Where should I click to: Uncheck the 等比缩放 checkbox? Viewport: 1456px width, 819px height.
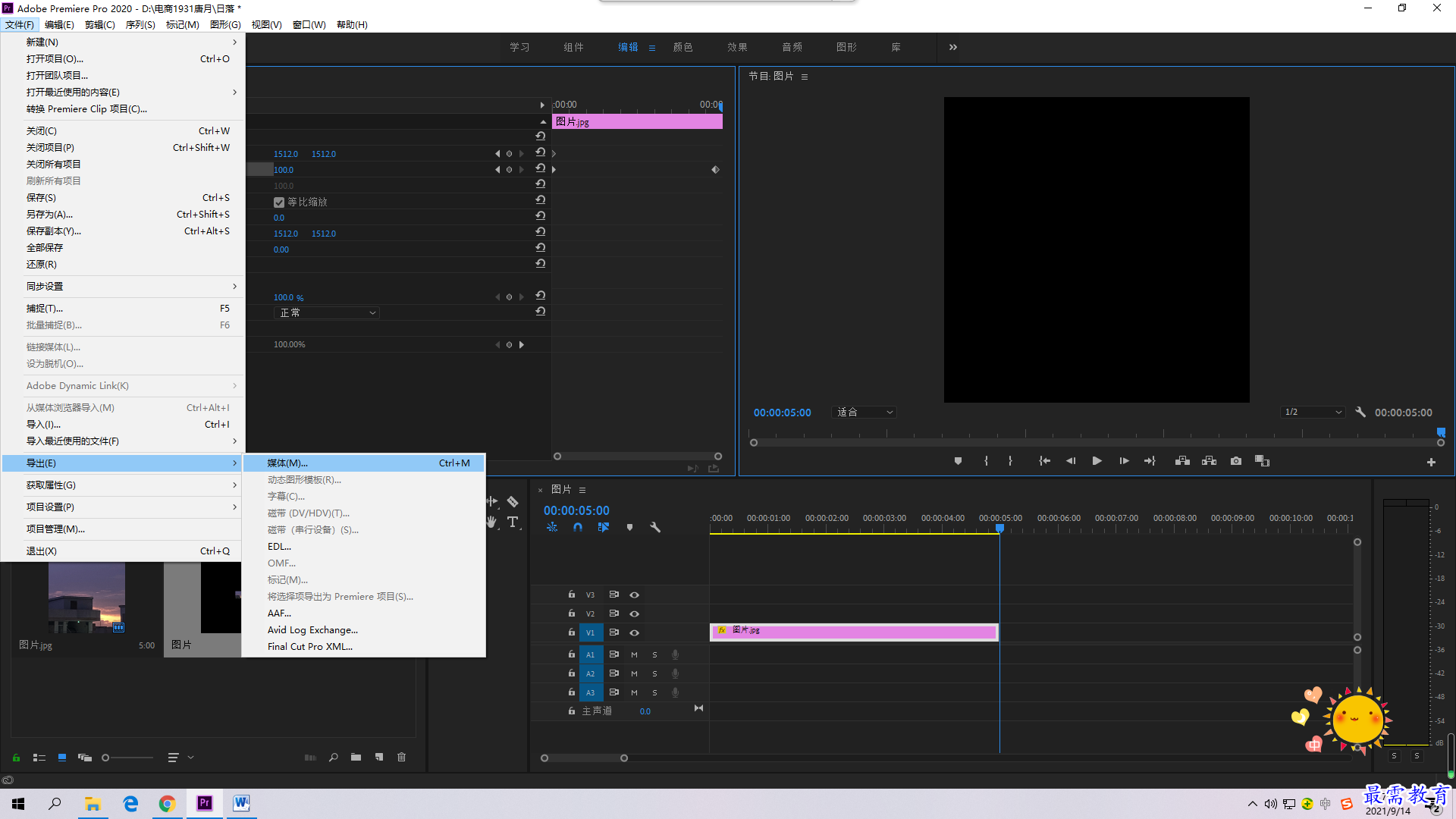tap(279, 202)
